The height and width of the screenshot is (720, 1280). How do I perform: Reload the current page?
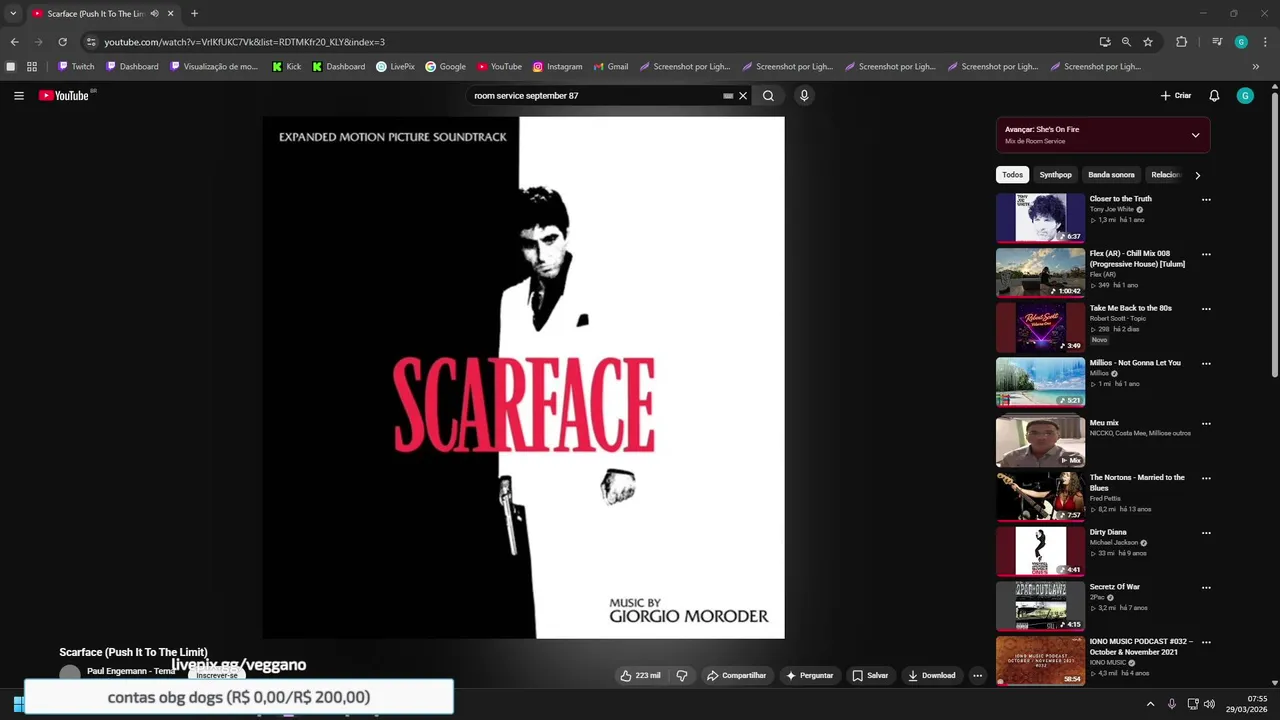pos(62,42)
